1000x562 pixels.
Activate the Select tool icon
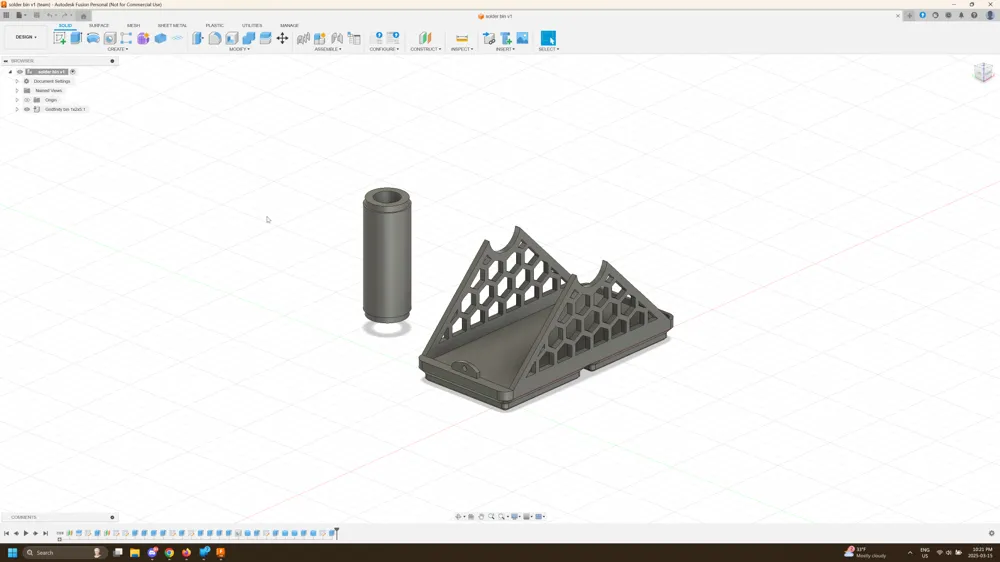pyautogui.click(x=548, y=38)
